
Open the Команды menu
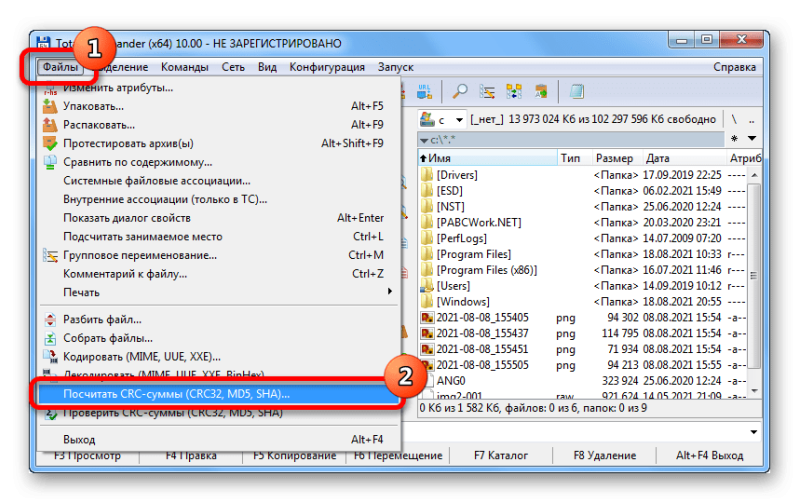tap(185, 67)
